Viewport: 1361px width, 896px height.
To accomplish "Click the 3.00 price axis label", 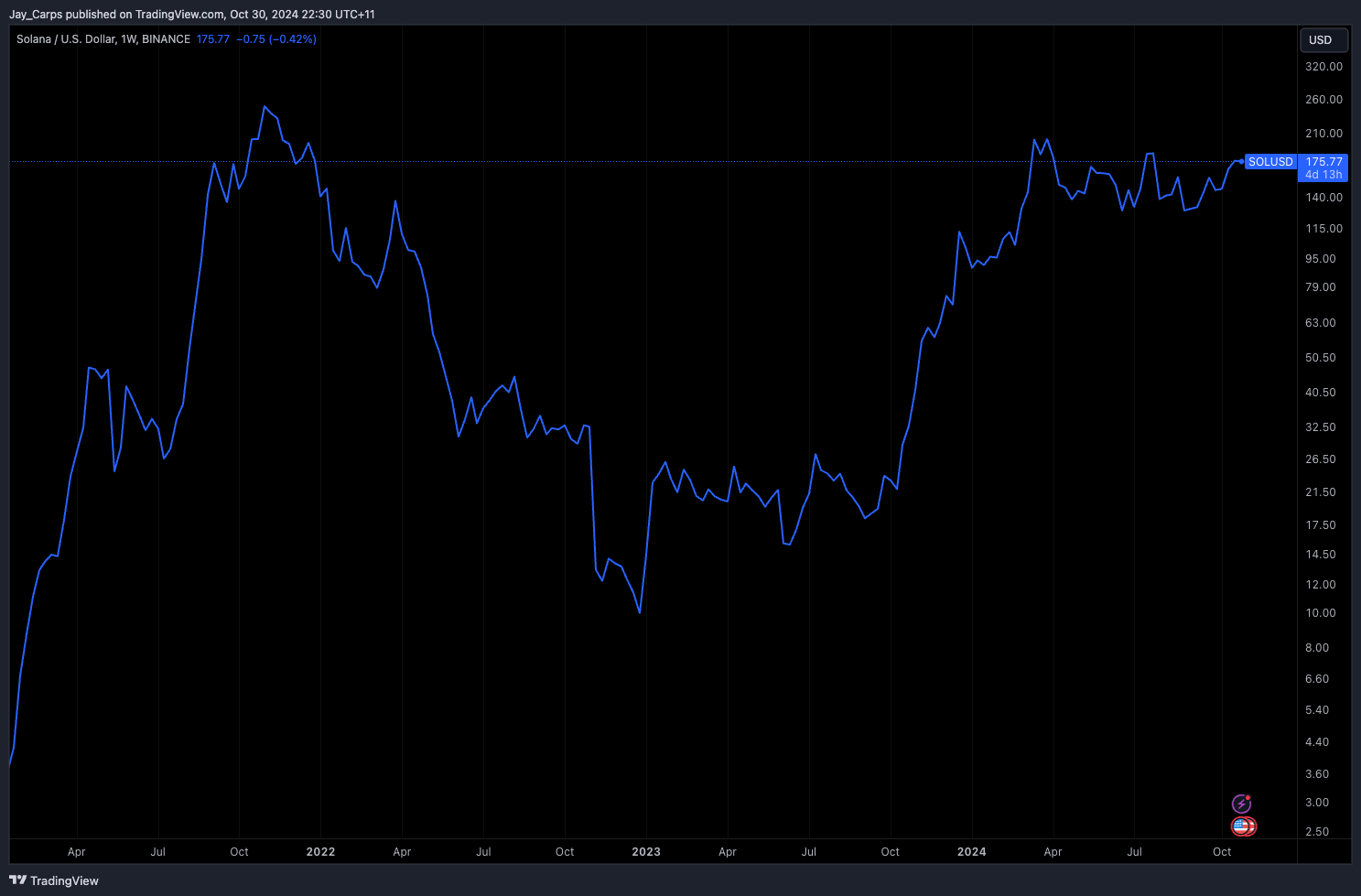I will [1317, 803].
